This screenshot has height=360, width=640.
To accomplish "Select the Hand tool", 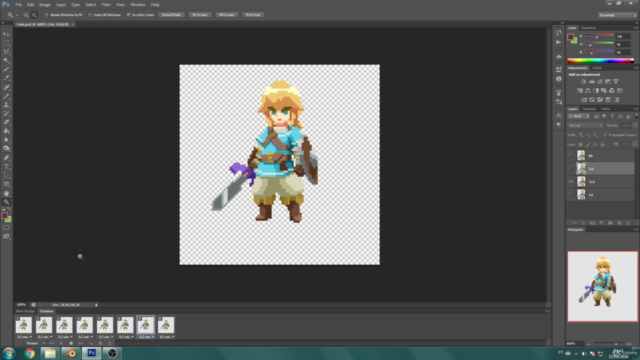I will (6, 193).
